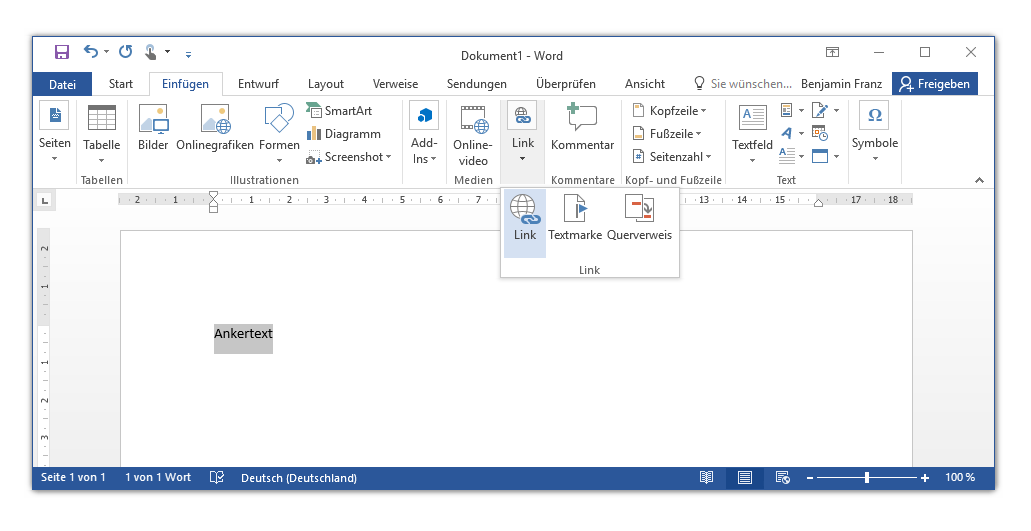Insert a Querverweis cross-reference
Viewport: 1031px width, 531px height.
pos(639,218)
